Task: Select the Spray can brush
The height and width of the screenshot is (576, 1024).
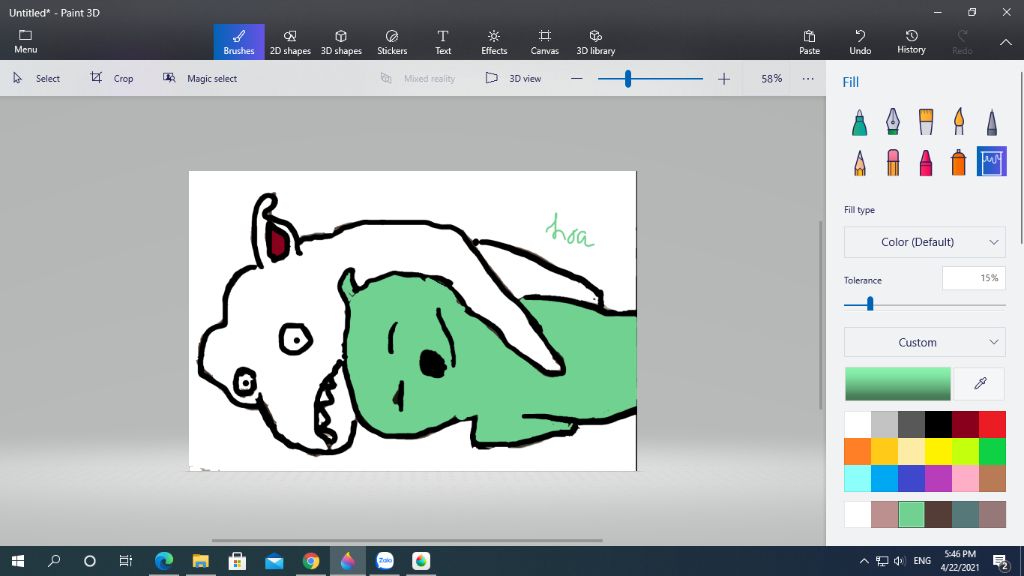Action: click(x=959, y=162)
